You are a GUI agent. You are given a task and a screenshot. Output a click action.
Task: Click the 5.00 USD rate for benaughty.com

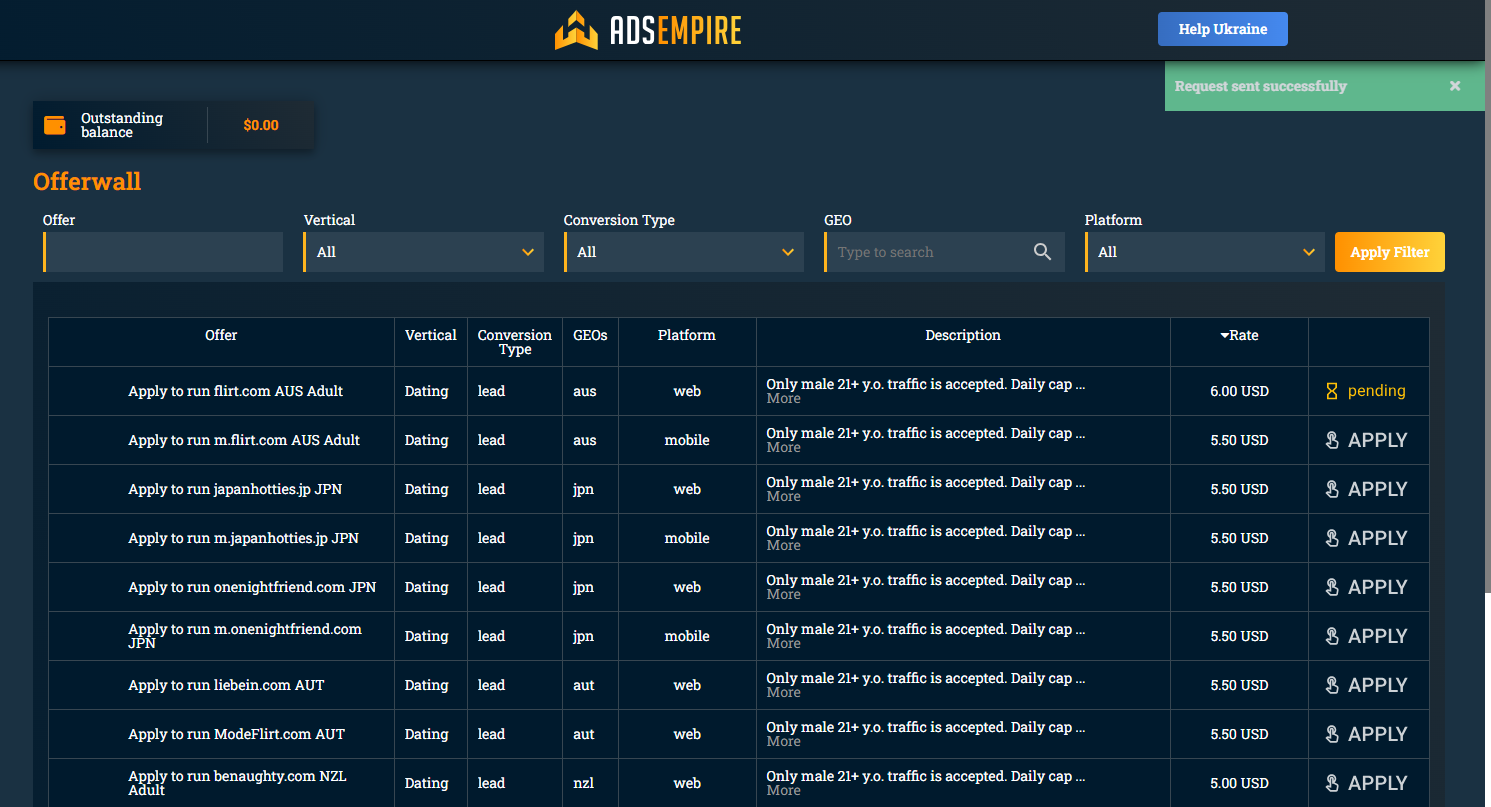pos(1239,783)
